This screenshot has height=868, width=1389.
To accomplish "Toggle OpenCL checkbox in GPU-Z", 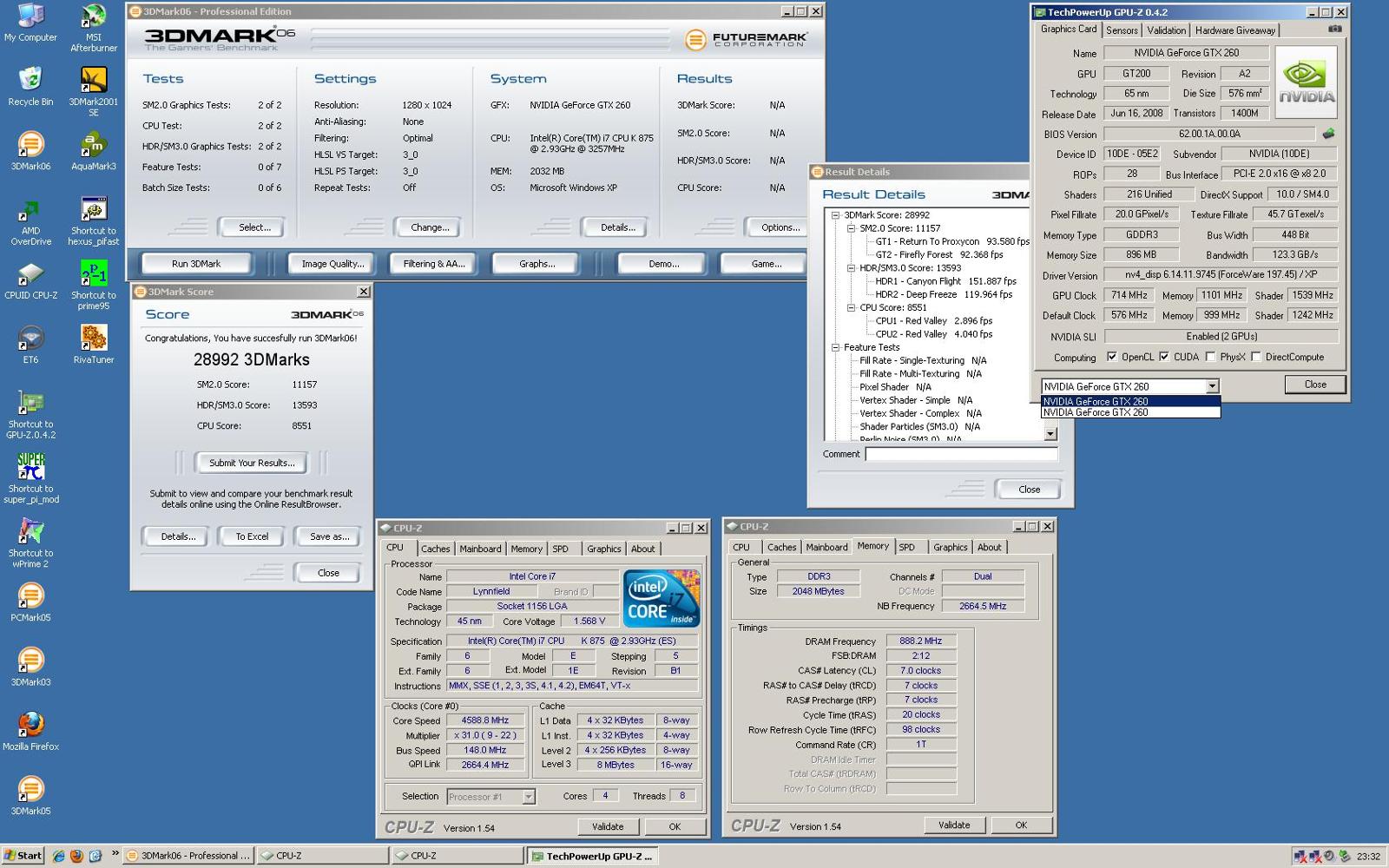I will [1111, 357].
